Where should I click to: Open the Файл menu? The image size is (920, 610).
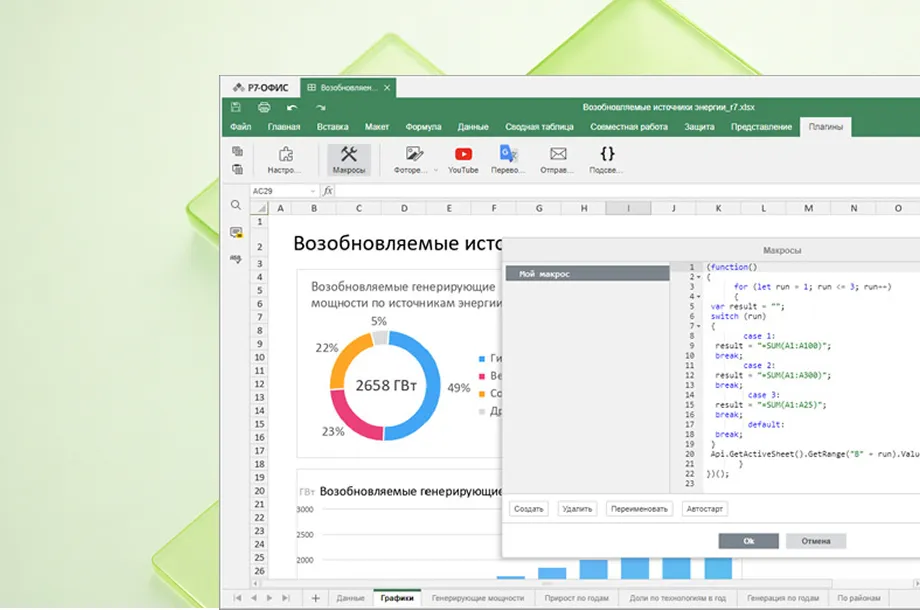241,127
